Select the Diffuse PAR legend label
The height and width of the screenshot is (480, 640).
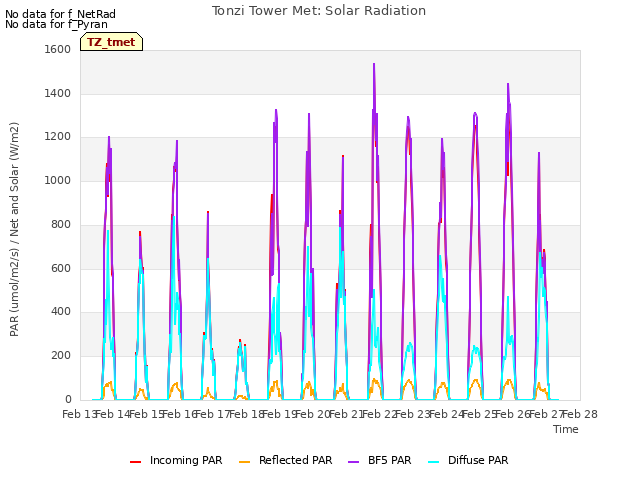[x=478, y=460]
